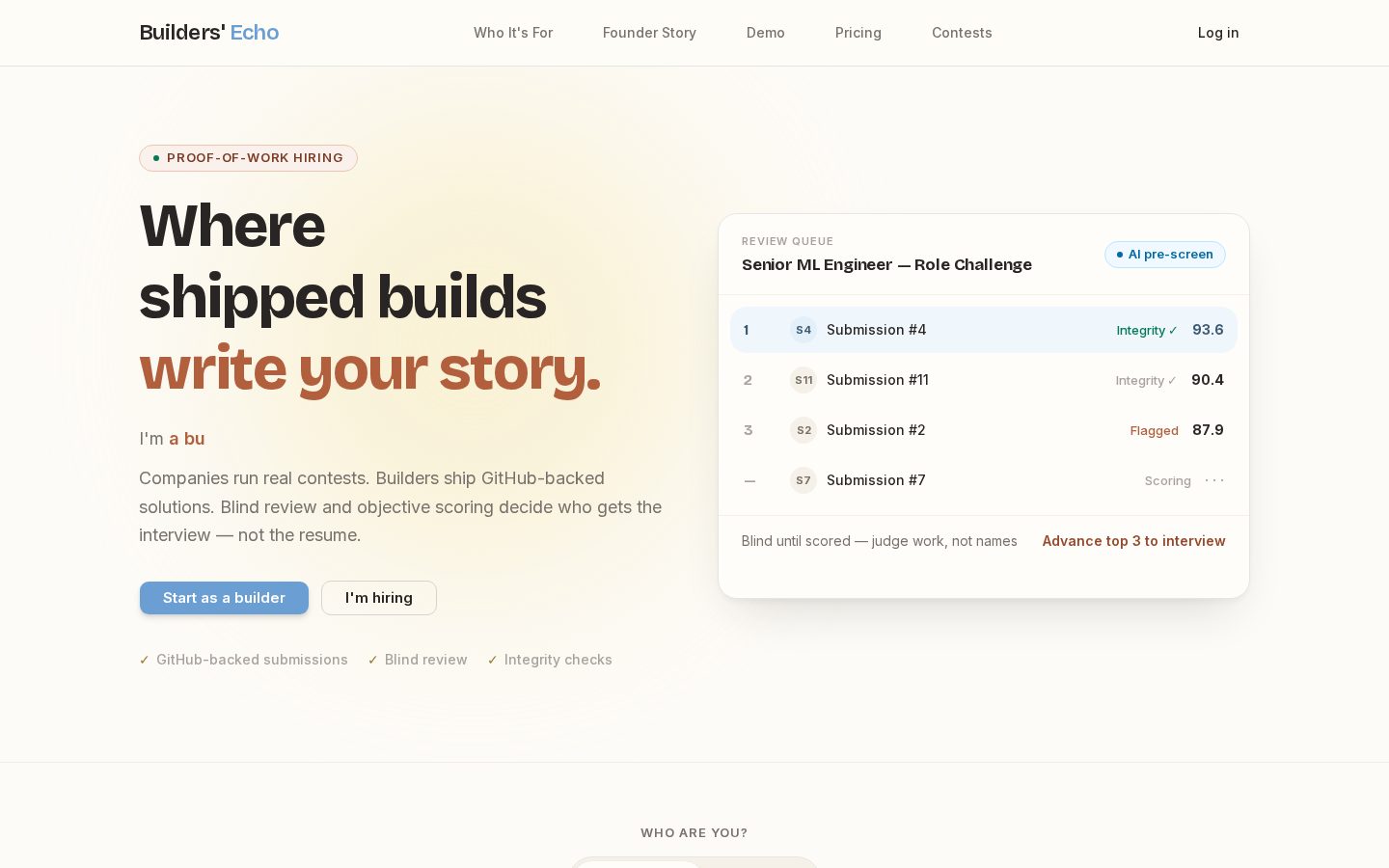Click the Proof-of-Work Hiring badge

(x=248, y=158)
